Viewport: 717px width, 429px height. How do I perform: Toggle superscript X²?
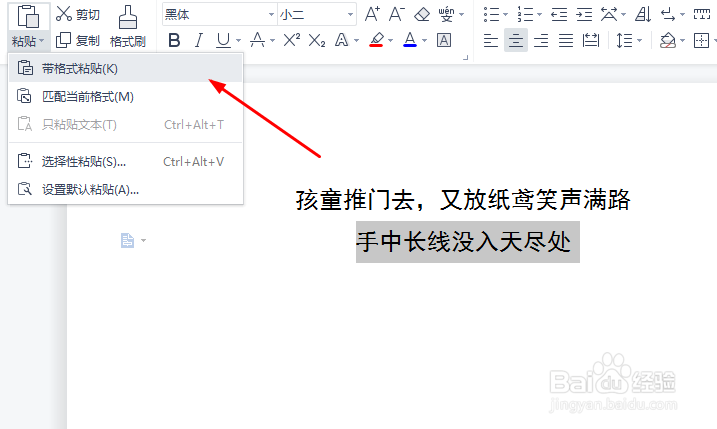pos(291,41)
